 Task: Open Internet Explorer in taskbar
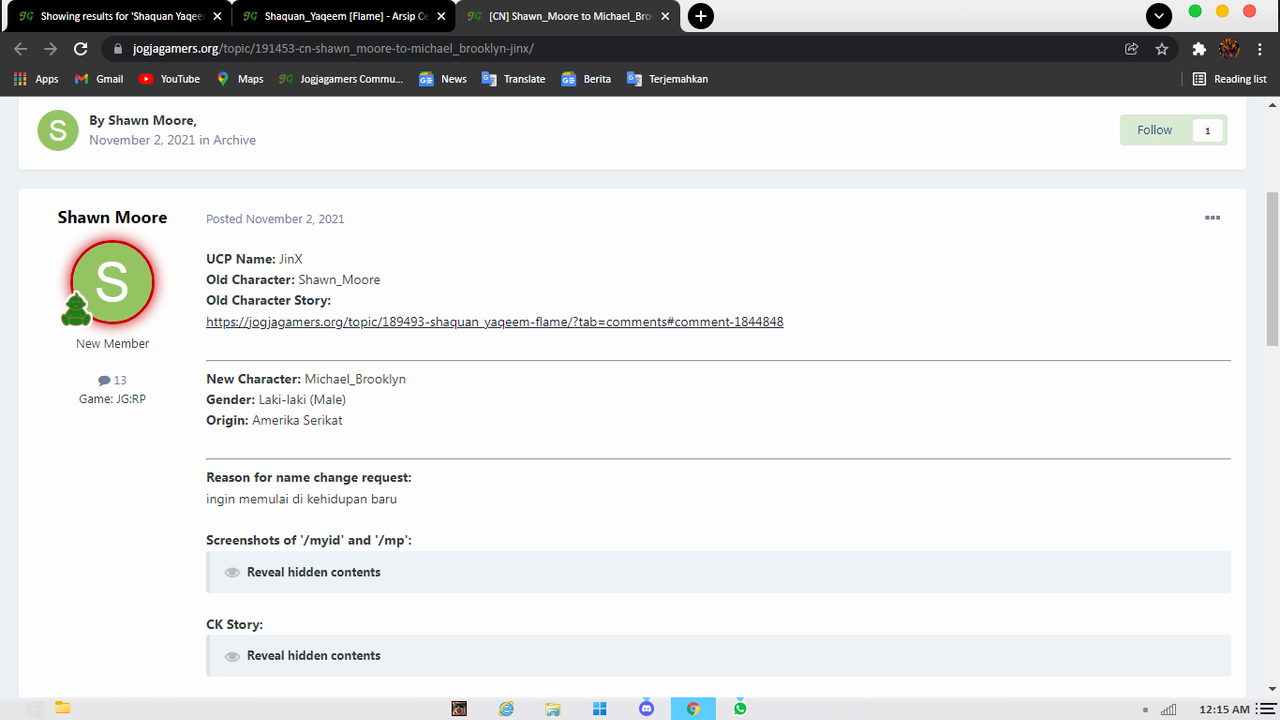point(507,709)
